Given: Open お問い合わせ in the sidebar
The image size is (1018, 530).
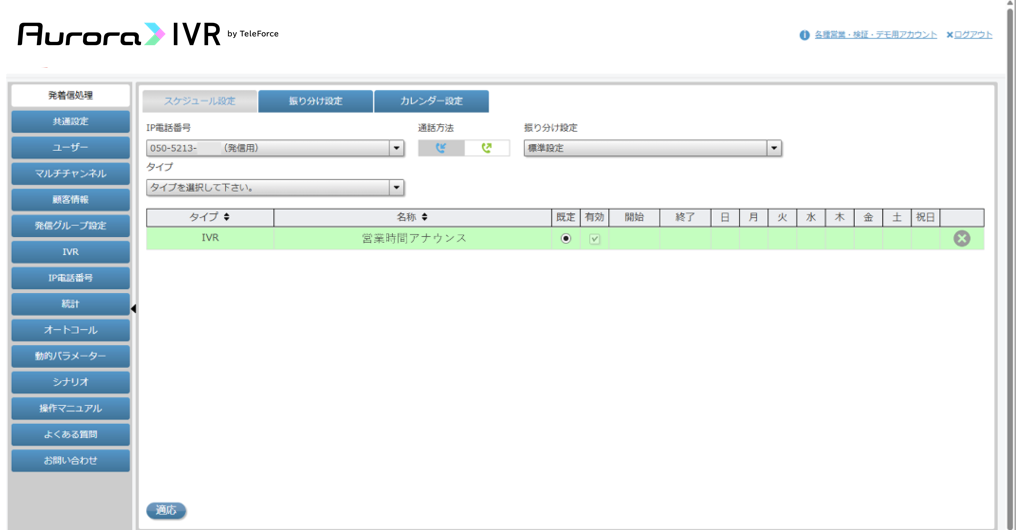Looking at the screenshot, I should point(70,461).
